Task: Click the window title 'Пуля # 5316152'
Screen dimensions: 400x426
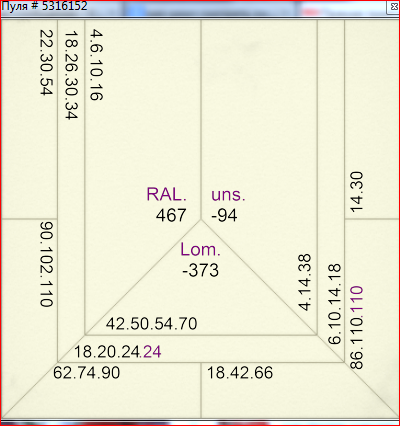Action: (45, 6)
